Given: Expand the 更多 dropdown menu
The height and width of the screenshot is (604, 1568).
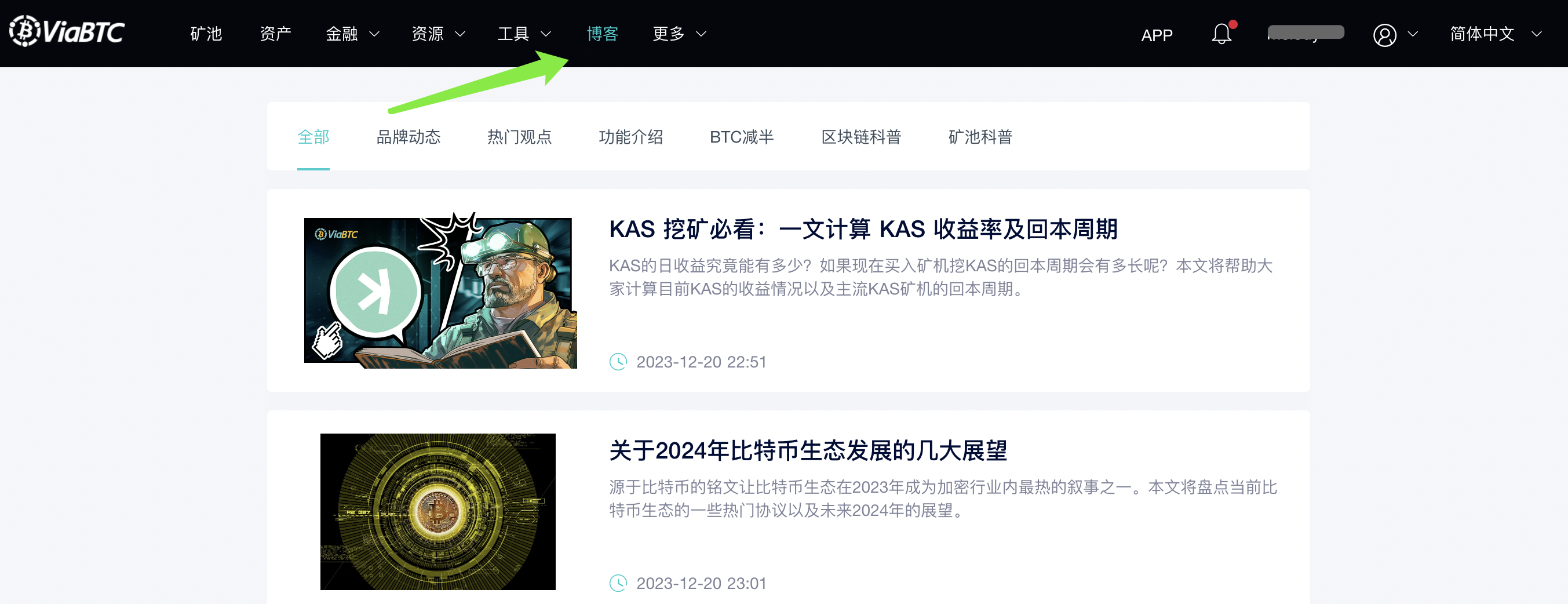Looking at the screenshot, I should coord(680,34).
